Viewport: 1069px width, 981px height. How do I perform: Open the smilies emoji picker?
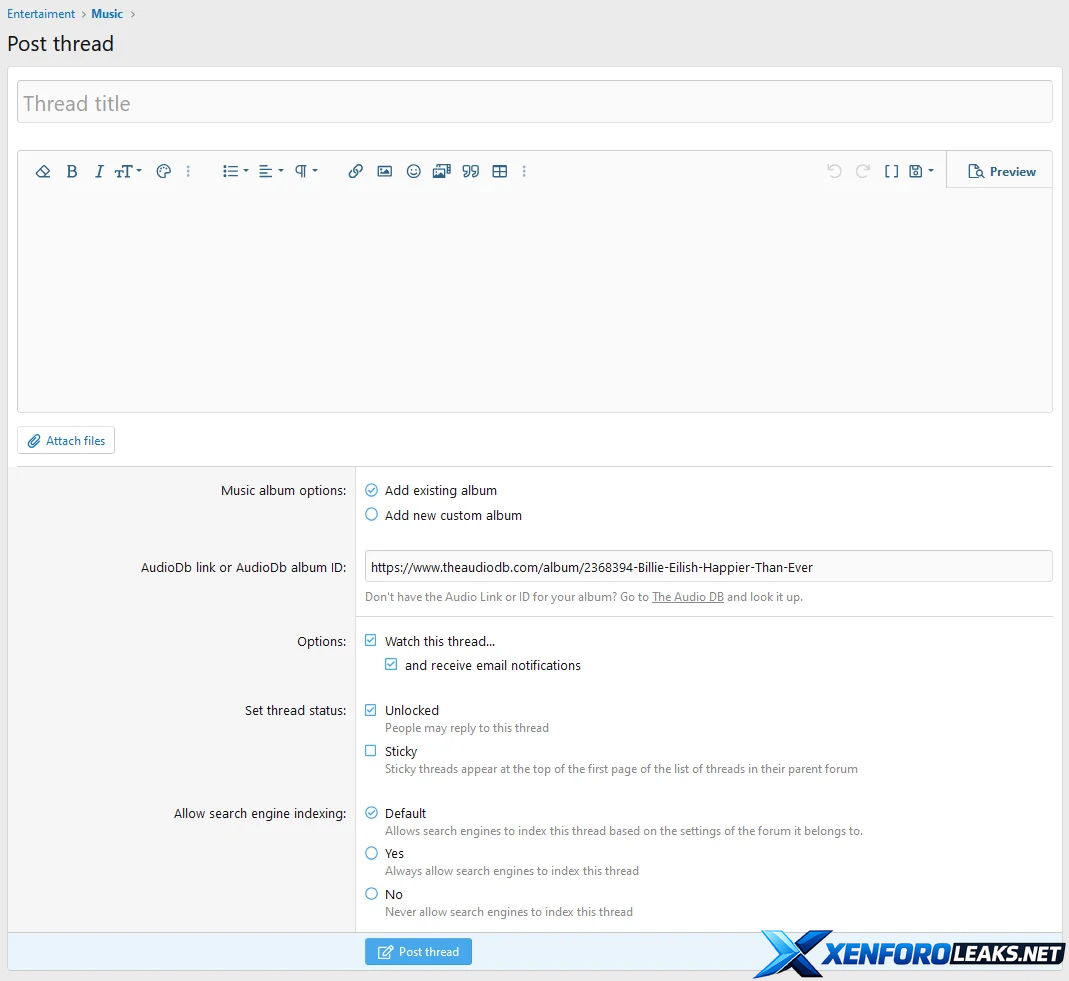413,172
